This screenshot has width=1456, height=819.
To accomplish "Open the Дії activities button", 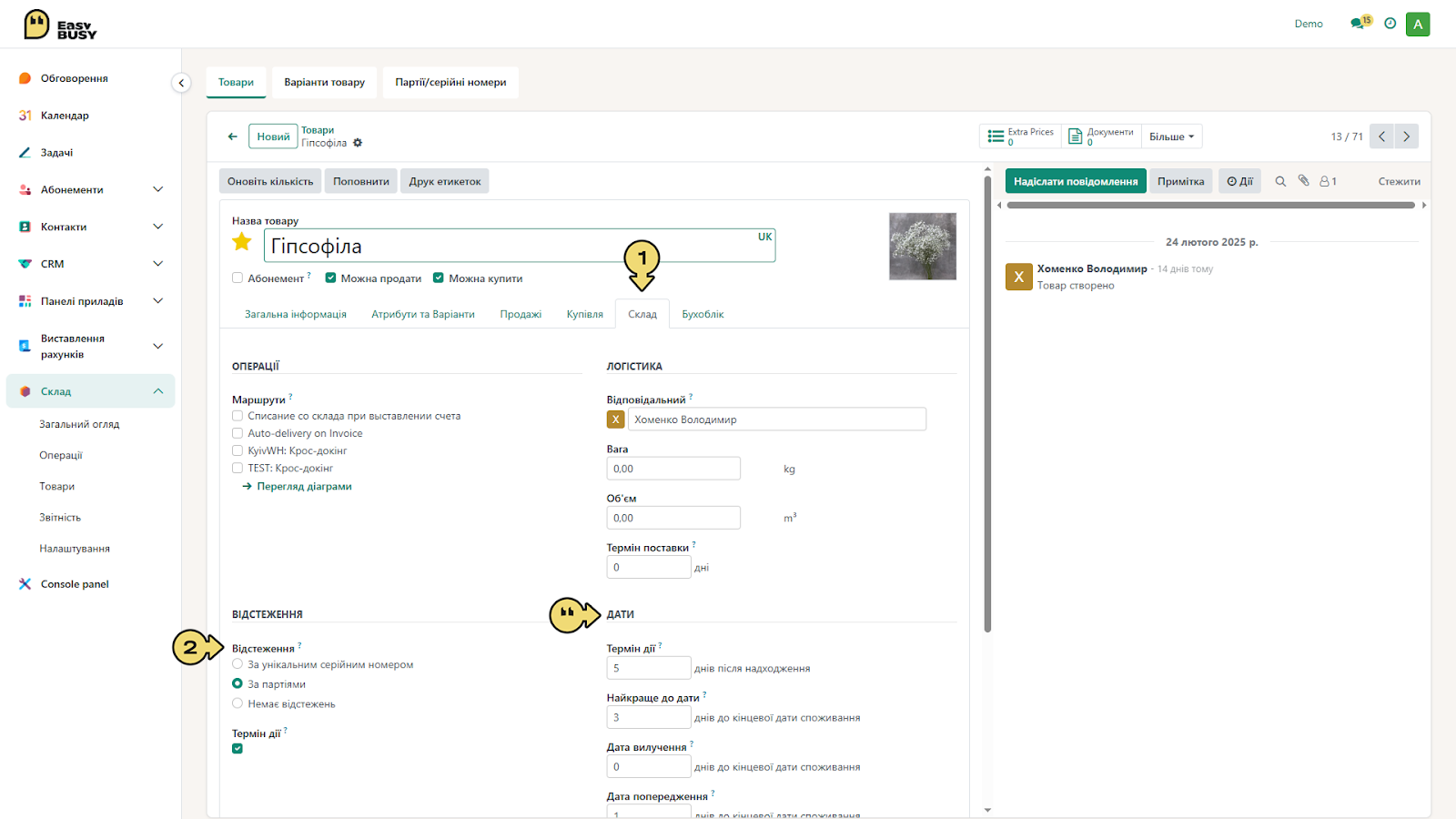I will tap(1239, 181).
